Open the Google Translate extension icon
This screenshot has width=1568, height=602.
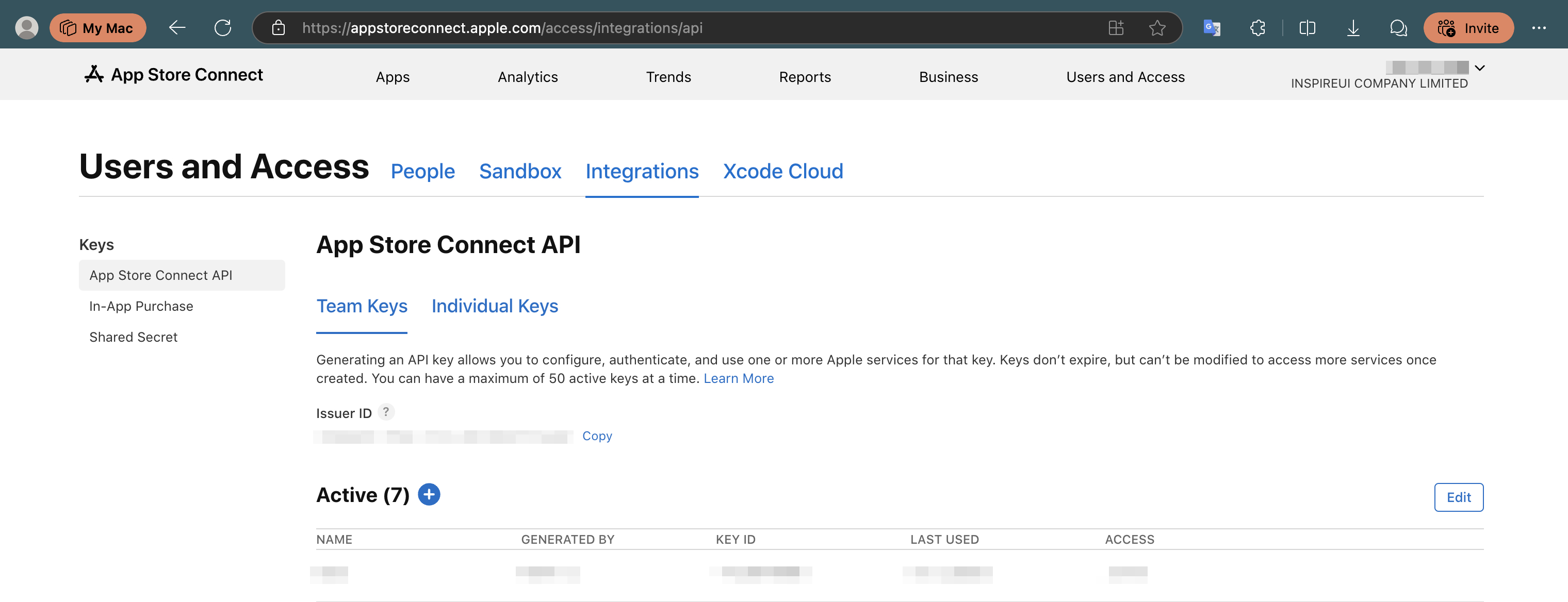tap(1211, 28)
